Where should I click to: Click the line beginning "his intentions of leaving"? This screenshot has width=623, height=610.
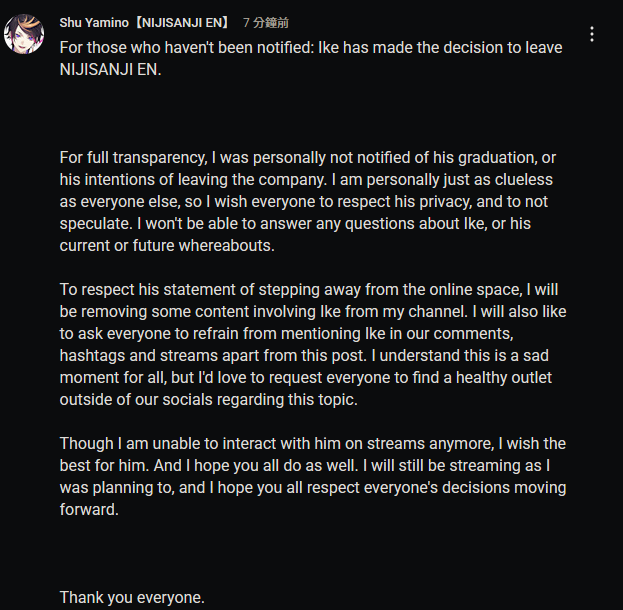pyautogui.click(x=306, y=180)
